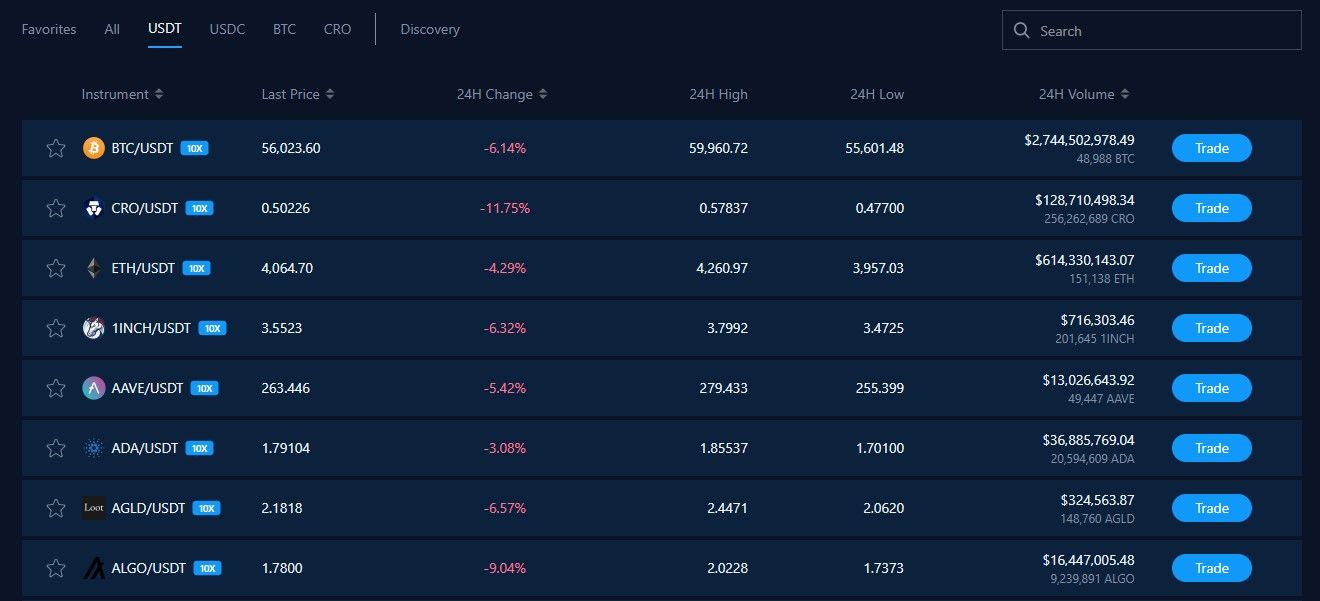Click the 10X badge beside CRO/USDT
Image resolution: width=1320 pixels, height=601 pixels.
199,208
